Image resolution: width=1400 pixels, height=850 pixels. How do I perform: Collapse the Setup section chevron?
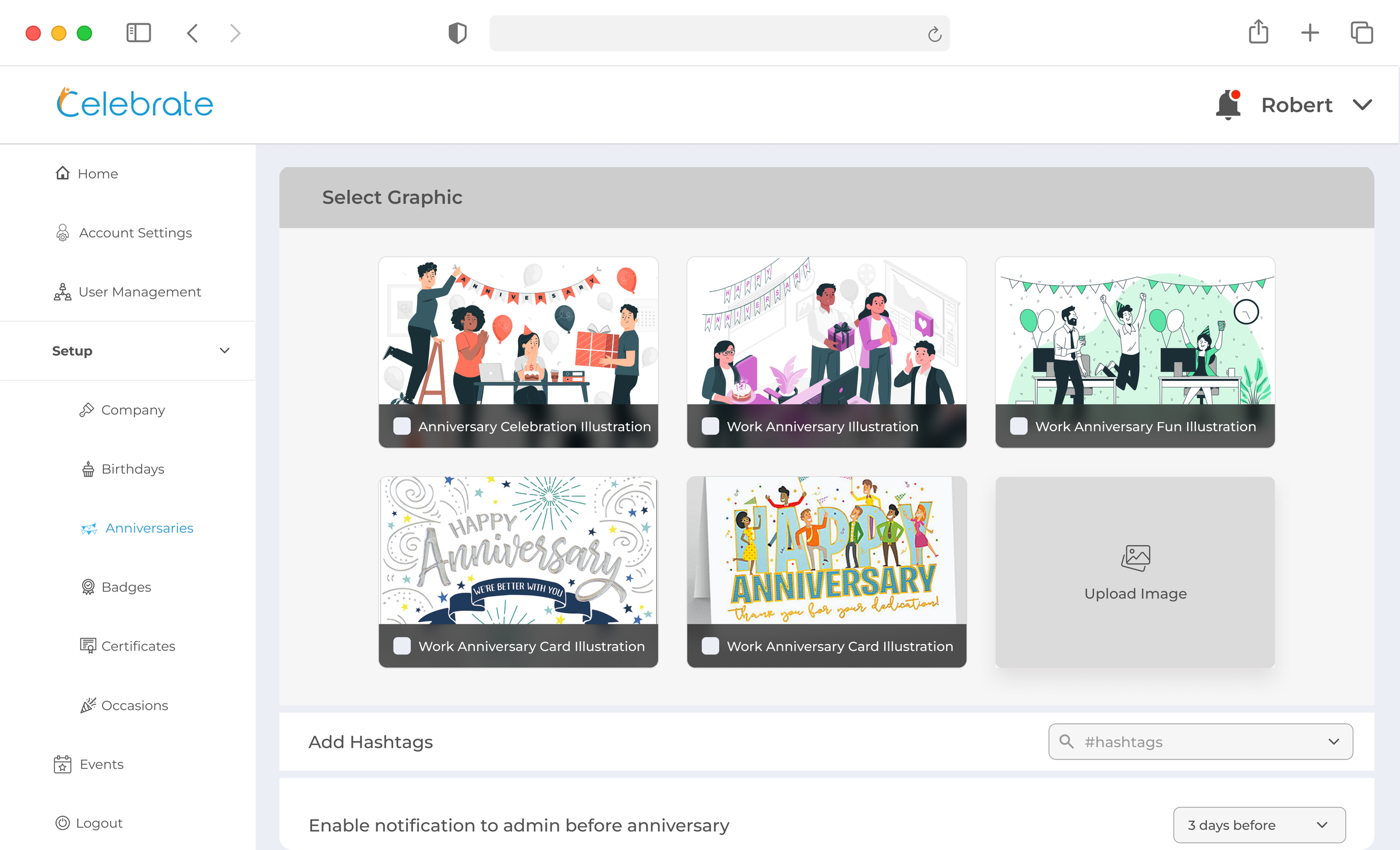tap(225, 351)
